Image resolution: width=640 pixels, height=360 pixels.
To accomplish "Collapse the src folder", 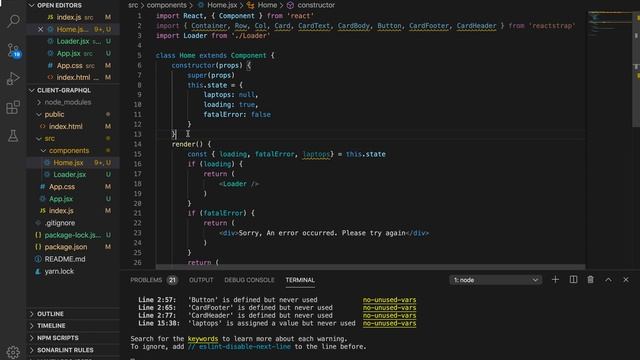I will 49,138.
